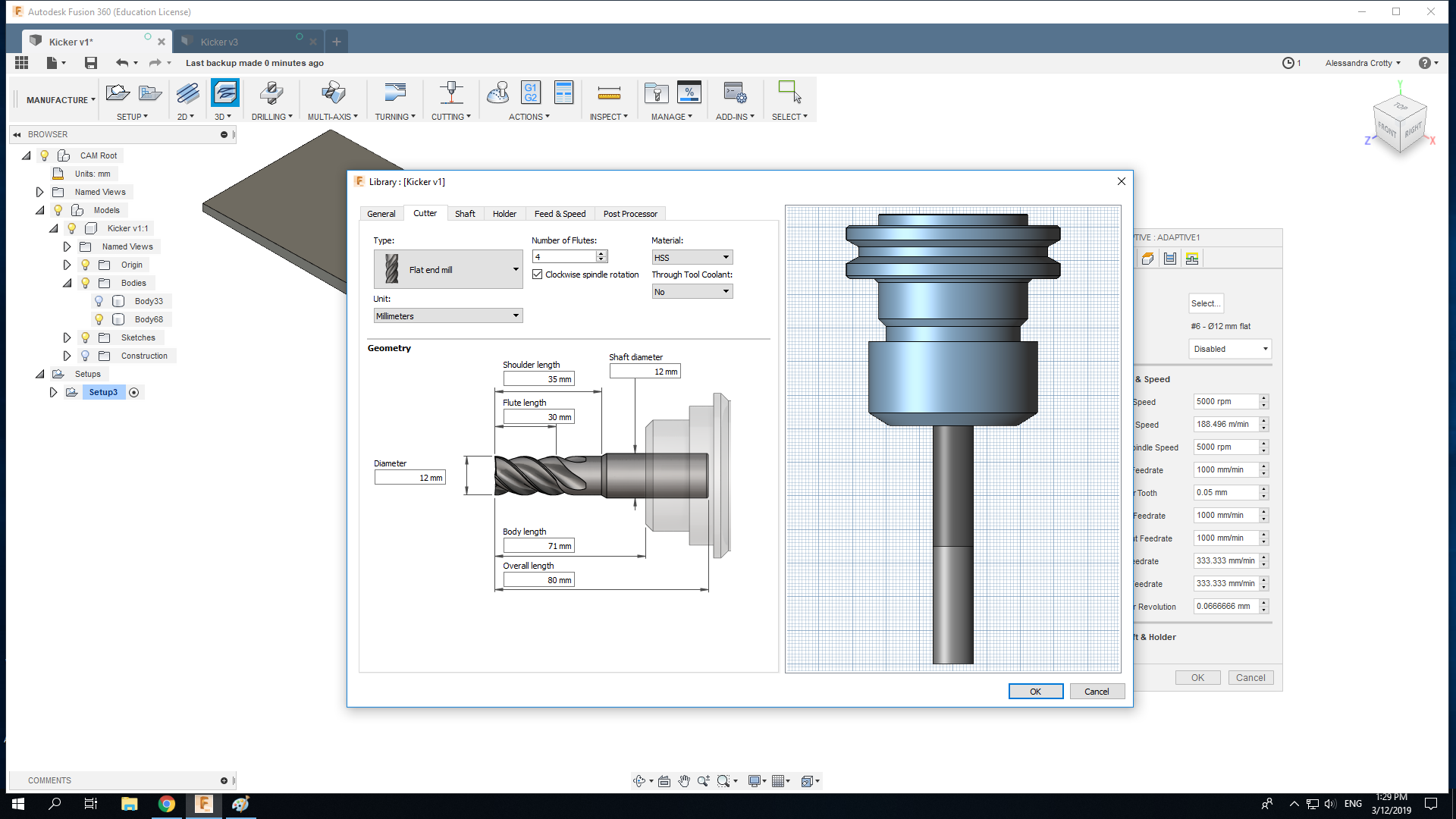
Task: Hide the Sketches folder using bulb
Action: [86, 337]
